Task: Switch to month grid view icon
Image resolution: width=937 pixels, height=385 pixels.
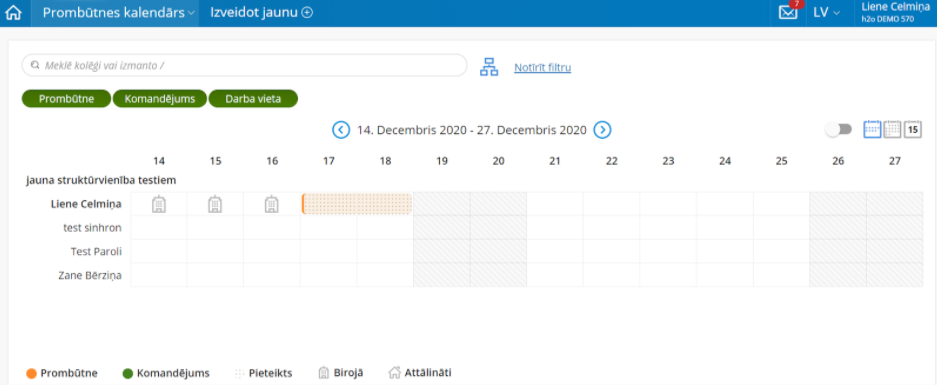Action: pos(892,129)
